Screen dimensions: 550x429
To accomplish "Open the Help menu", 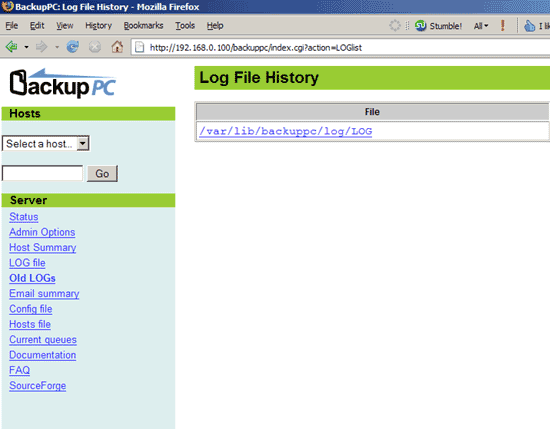I will (215, 26).
